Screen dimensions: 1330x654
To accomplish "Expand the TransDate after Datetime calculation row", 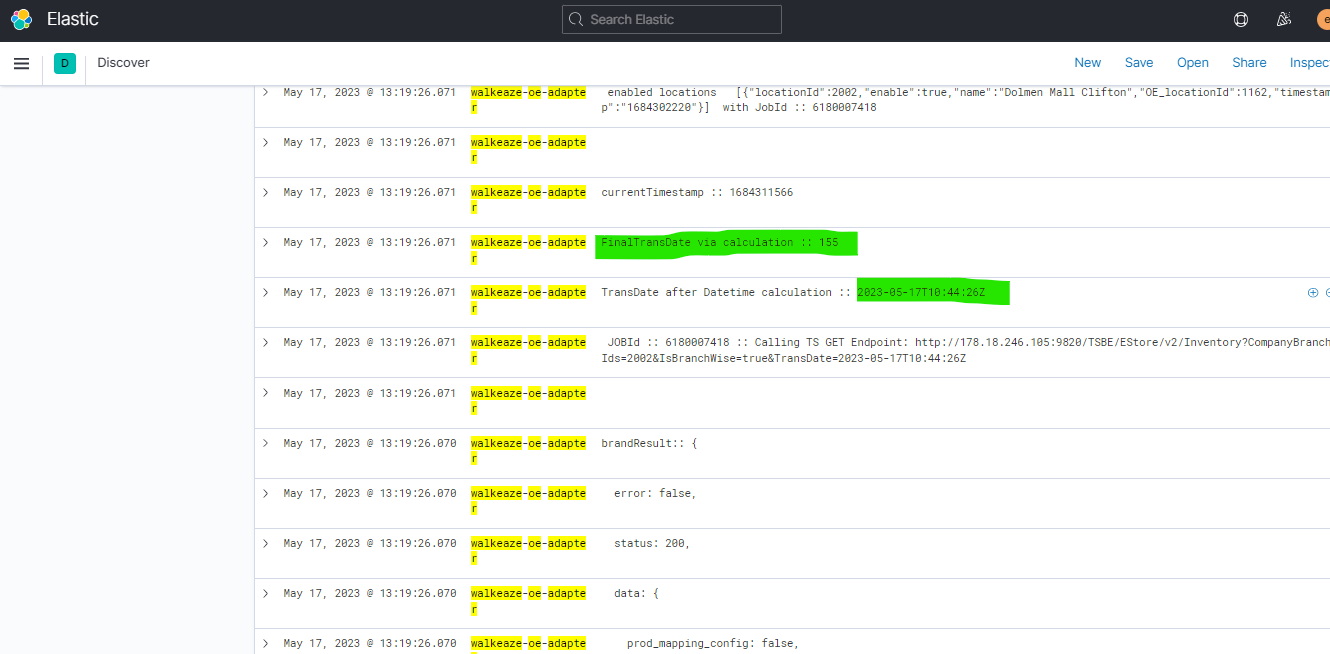I will 266,292.
